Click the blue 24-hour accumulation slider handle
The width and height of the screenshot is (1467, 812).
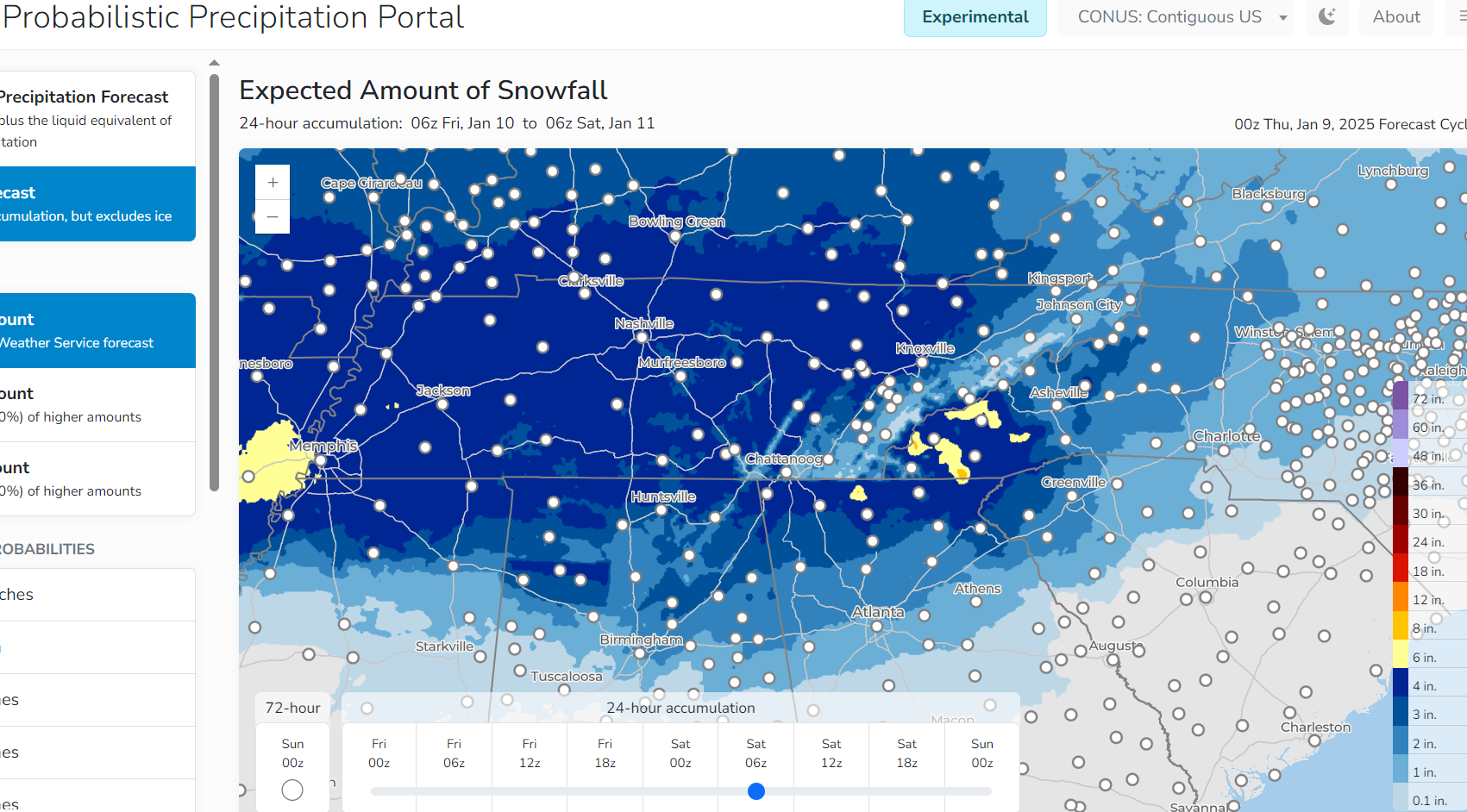tap(756, 791)
